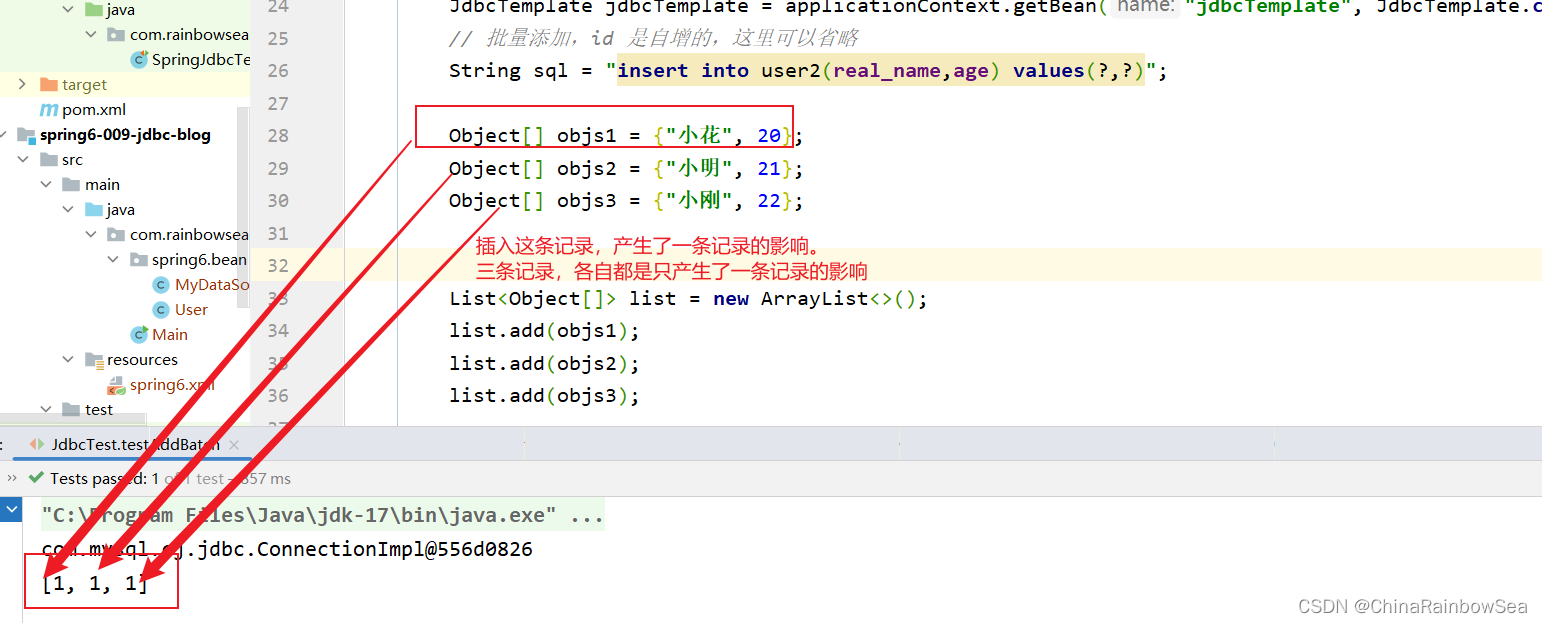Click gutter line number 34
This screenshot has height=623, width=1542.
click(278, 331)
